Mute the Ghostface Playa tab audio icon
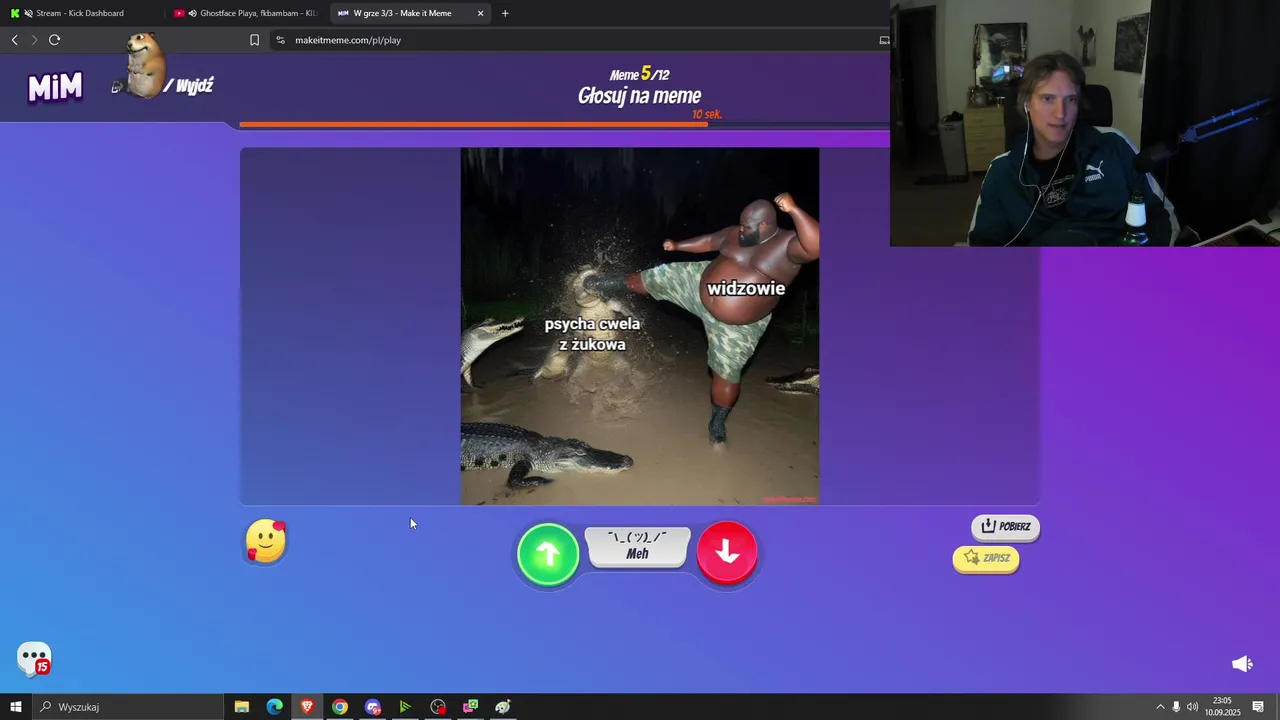1280x720 pixels. click(192, 13)
